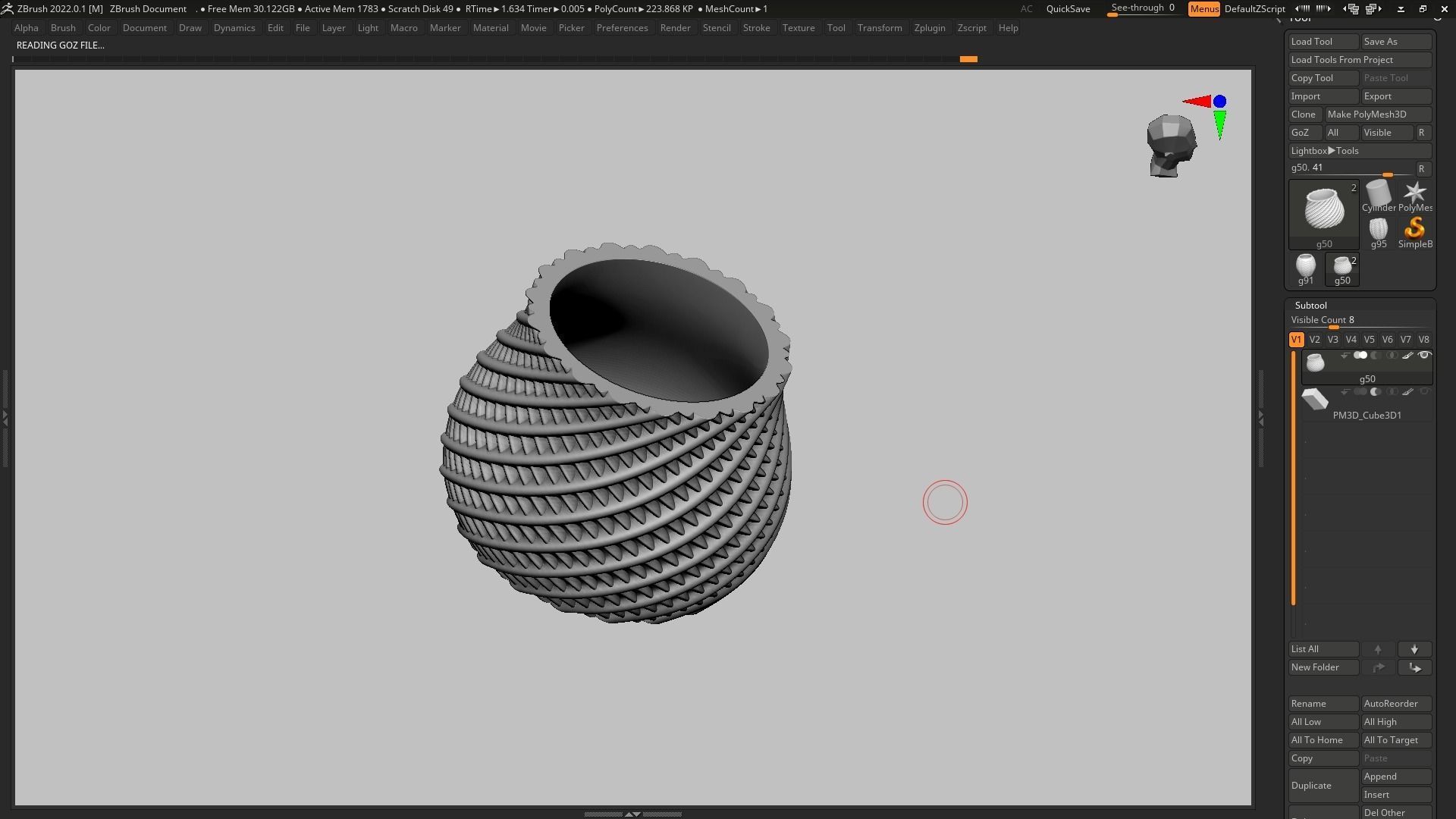
Task: Click the AutoReorder button
Action: 1396,704
